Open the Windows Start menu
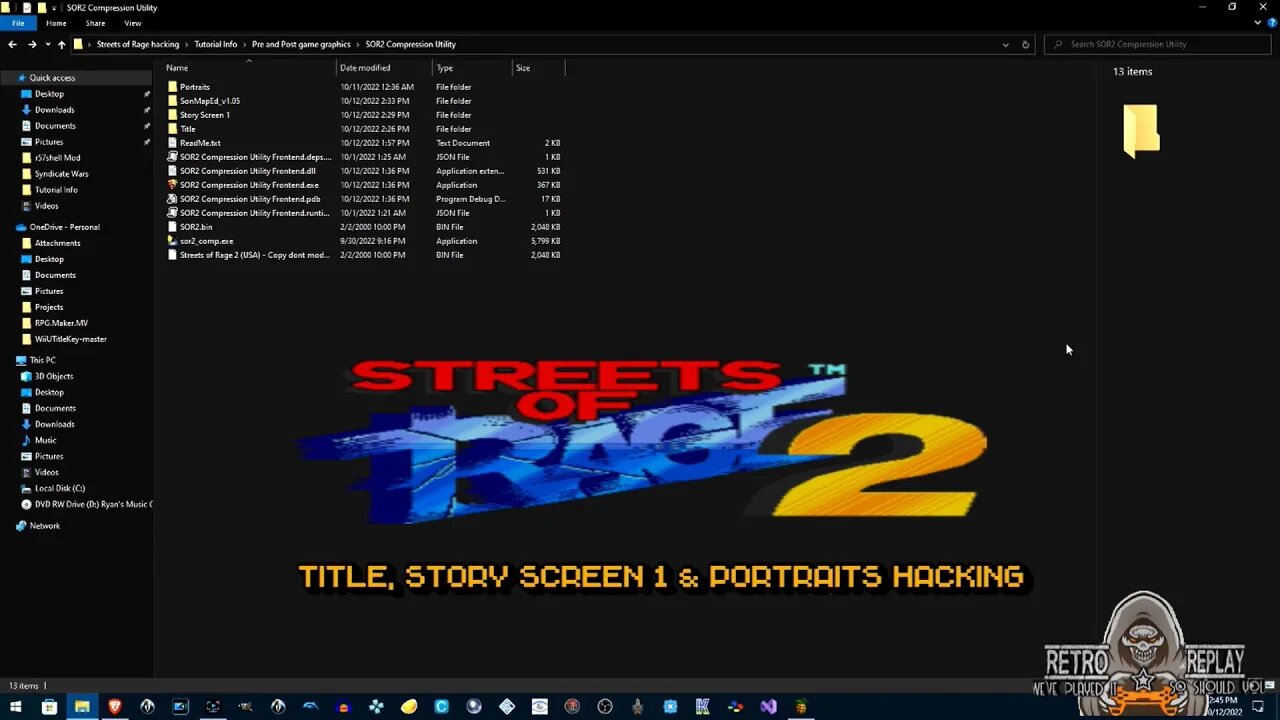 pos(16,706)
